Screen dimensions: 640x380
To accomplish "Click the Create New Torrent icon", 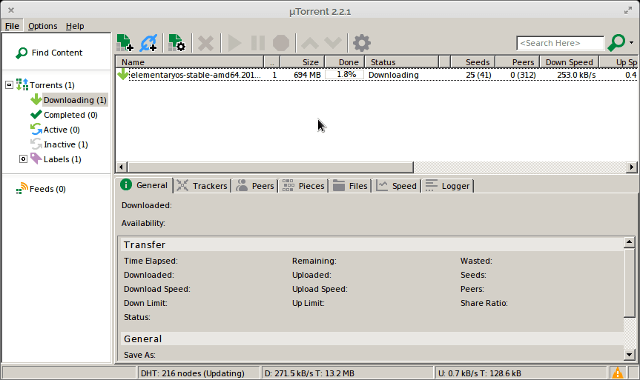I will (177, 42).
